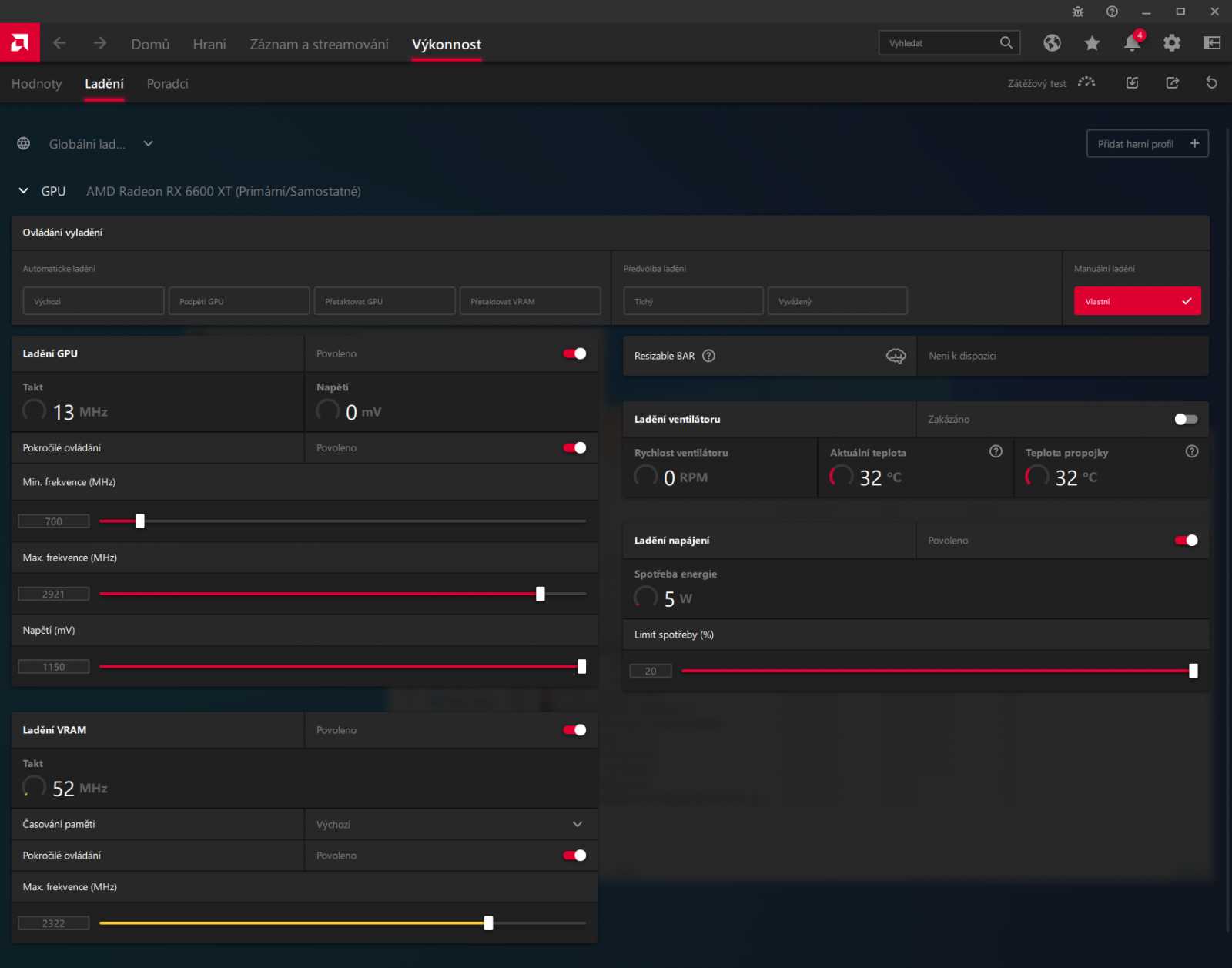The image size is (1232, 968).
Task: Expand the Globální ladění dropdown
Action: 148,143
